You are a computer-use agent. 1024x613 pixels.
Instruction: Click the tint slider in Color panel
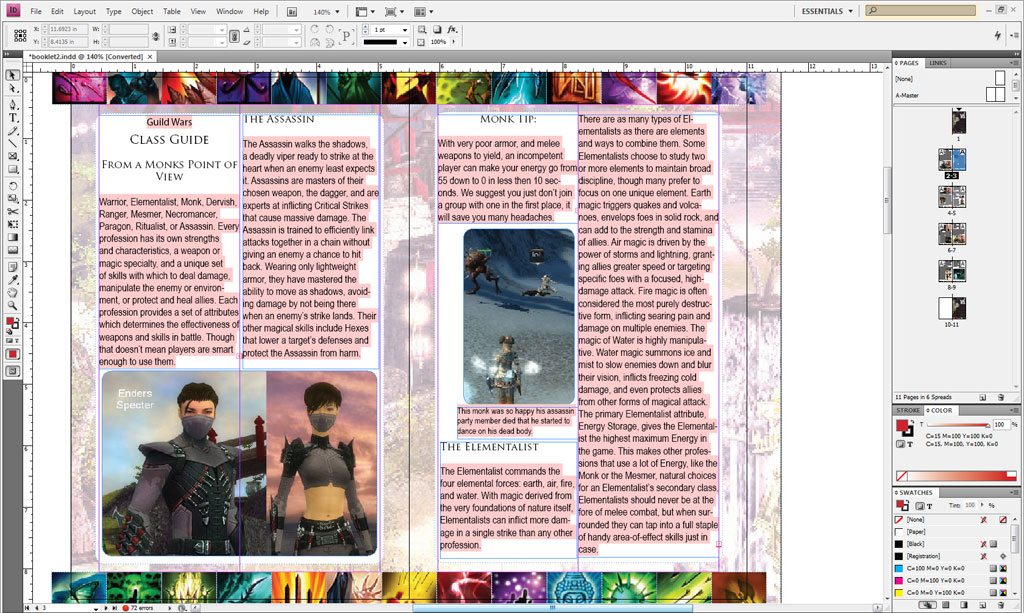958,425
